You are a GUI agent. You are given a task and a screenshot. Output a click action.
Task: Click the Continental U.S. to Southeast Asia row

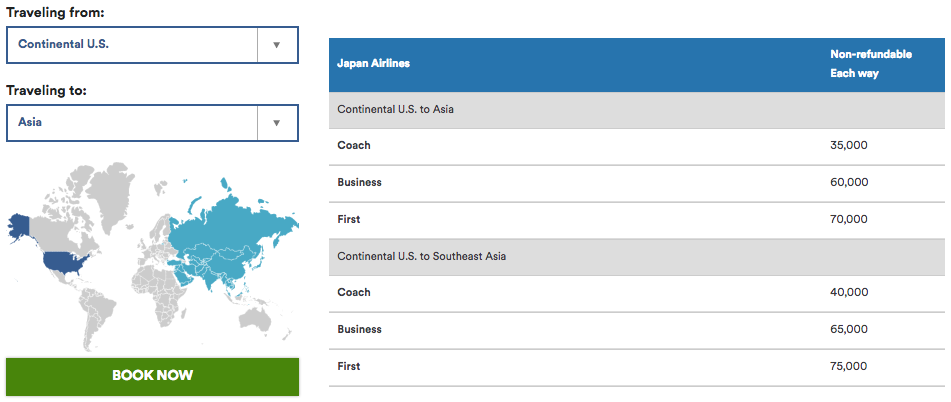640,257
